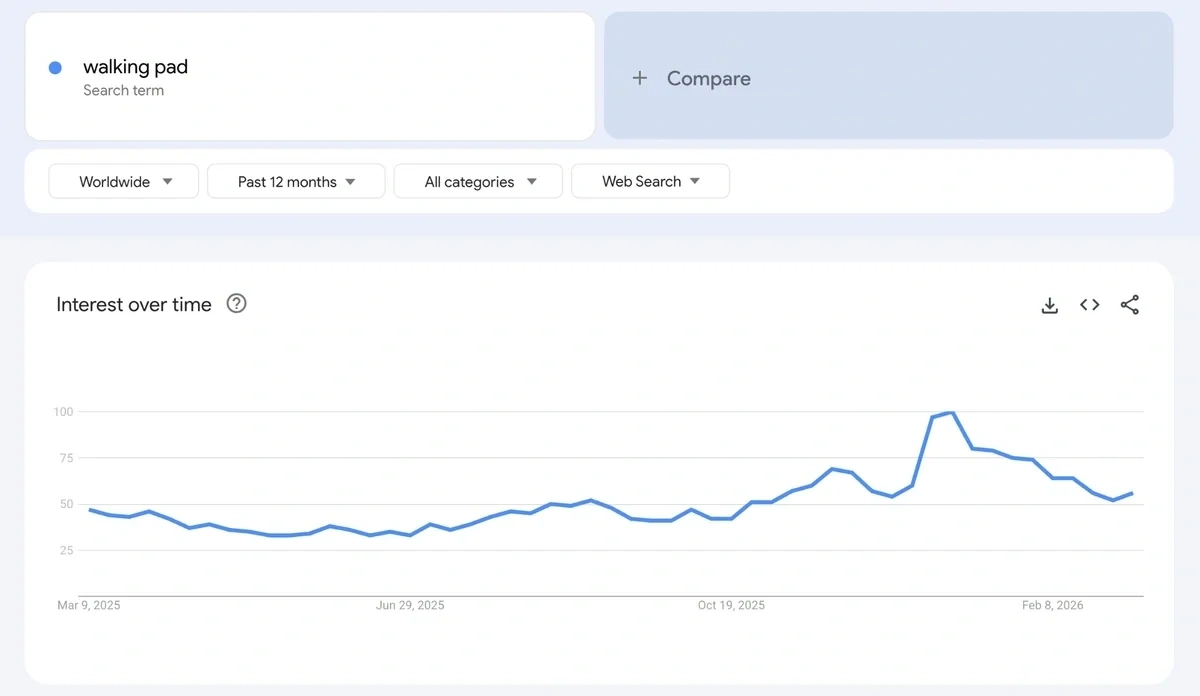Click the Search term label under walking pad
The height and width of the screenshot is (696, 1200).
[124, 90]
